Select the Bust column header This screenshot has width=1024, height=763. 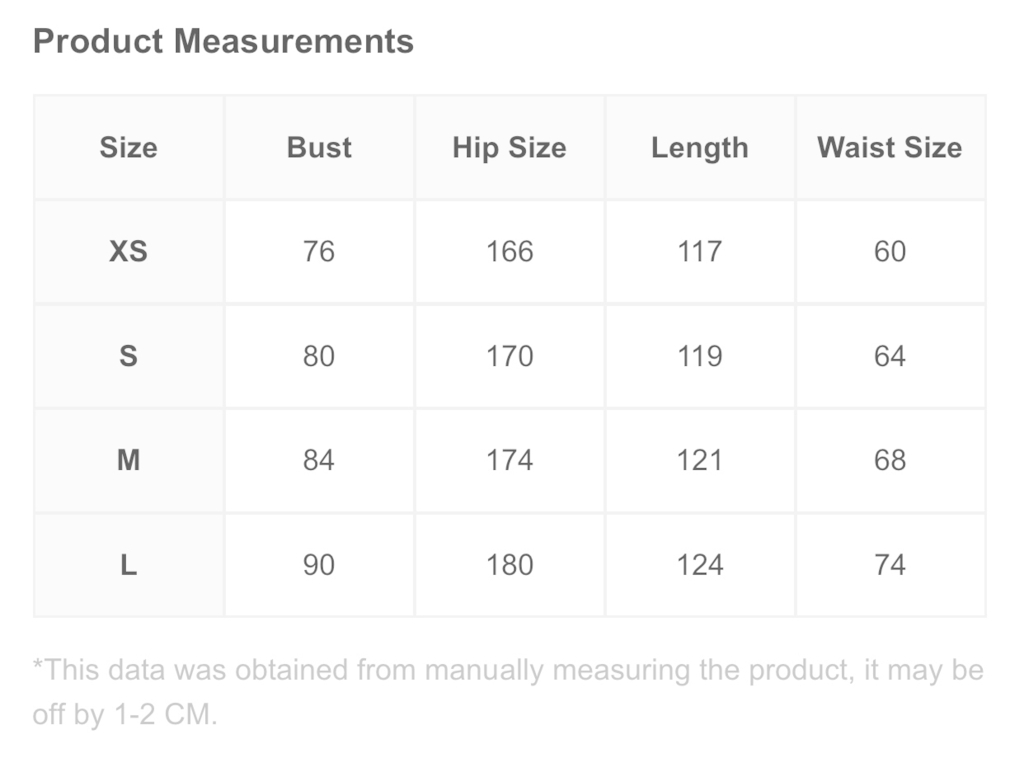pos(319,148)
